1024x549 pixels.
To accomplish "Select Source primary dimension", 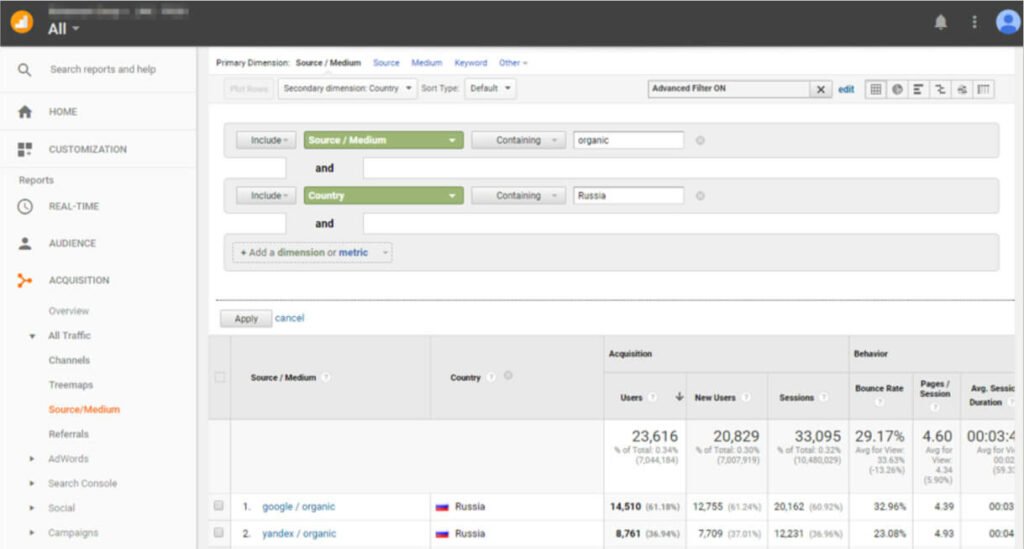I will 386,63.
